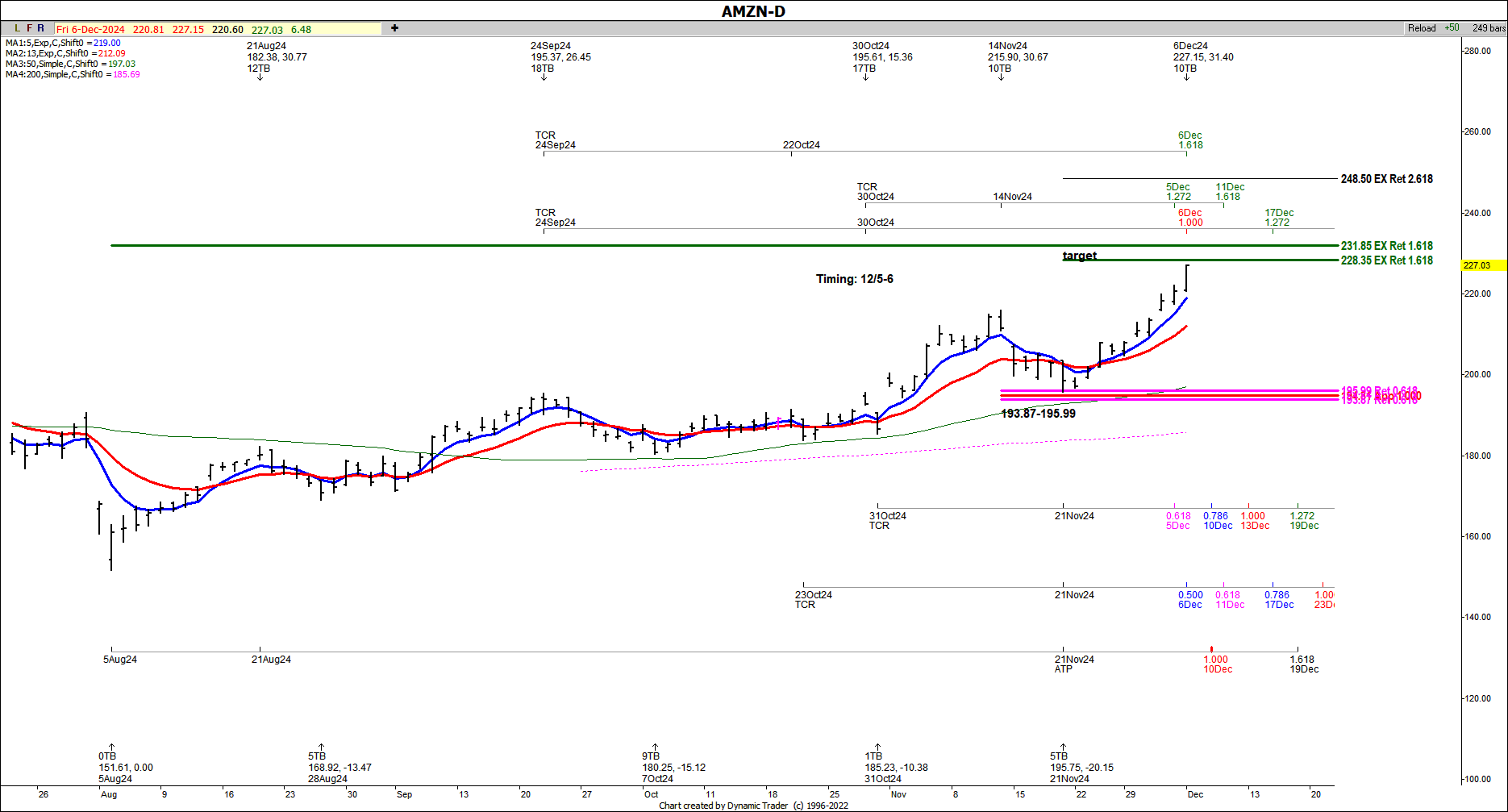The width and height of the screenshot is (1508, 812).
Task: Click the yellow 227.03 price tag on axis
Action: click(1484, 265)
